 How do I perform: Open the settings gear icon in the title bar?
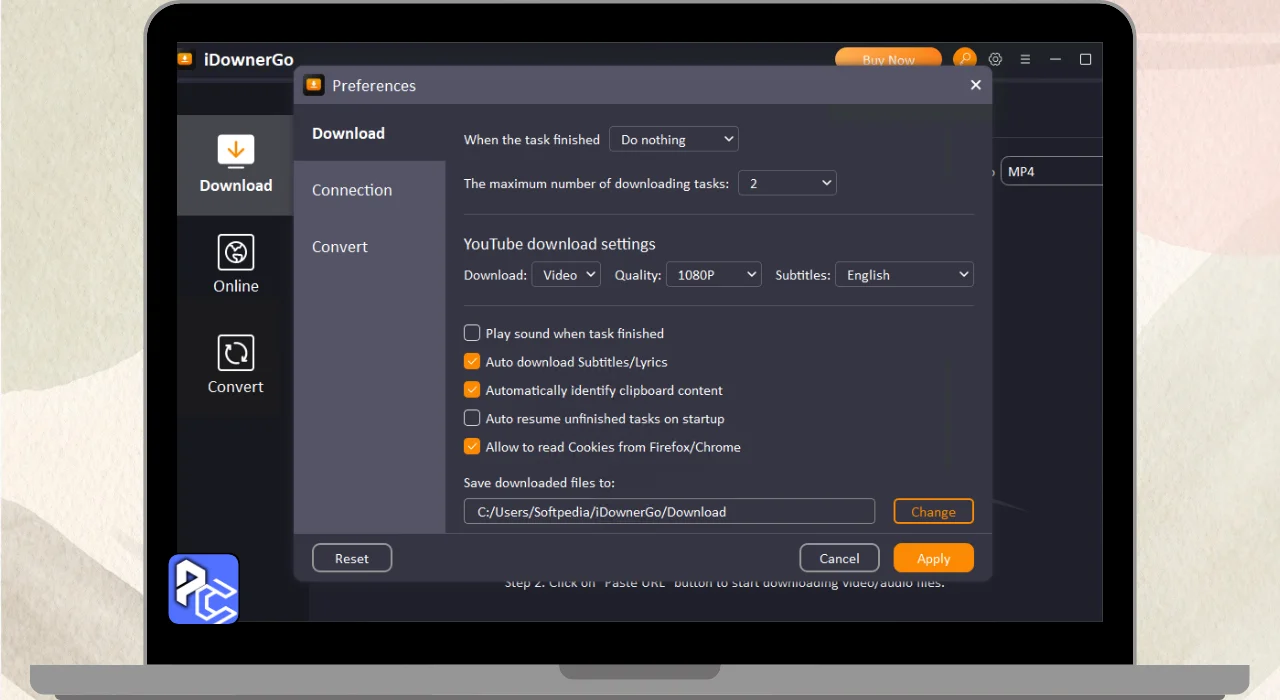[995, 59]
